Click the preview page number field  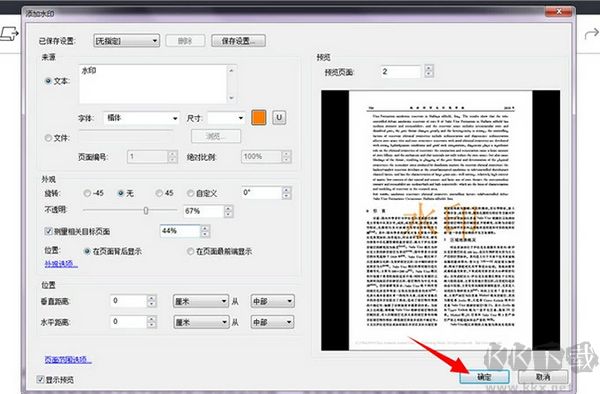coord(401,72)
